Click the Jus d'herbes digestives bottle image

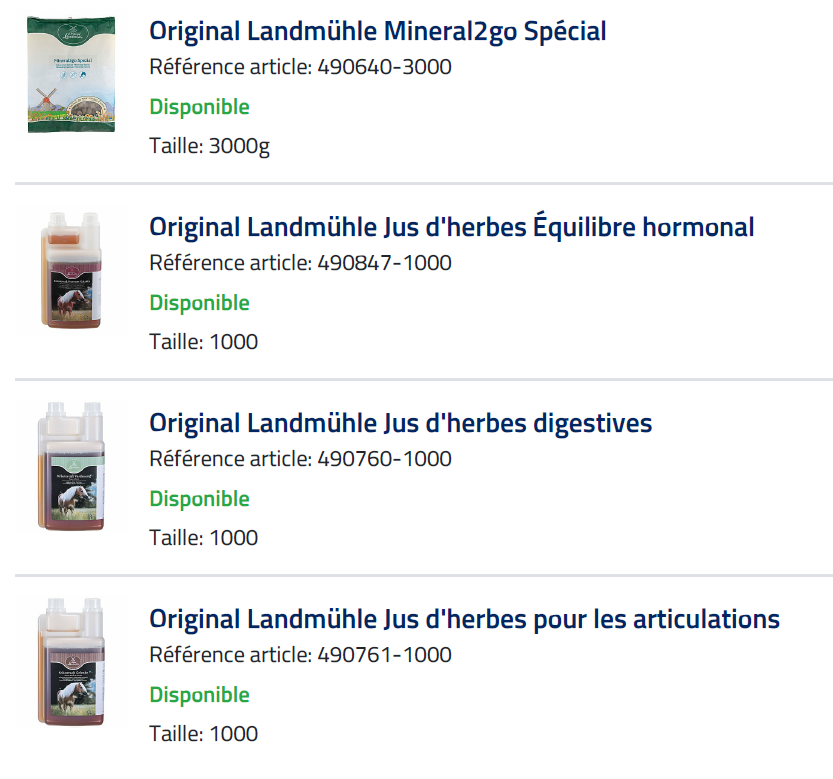point(71,466)
